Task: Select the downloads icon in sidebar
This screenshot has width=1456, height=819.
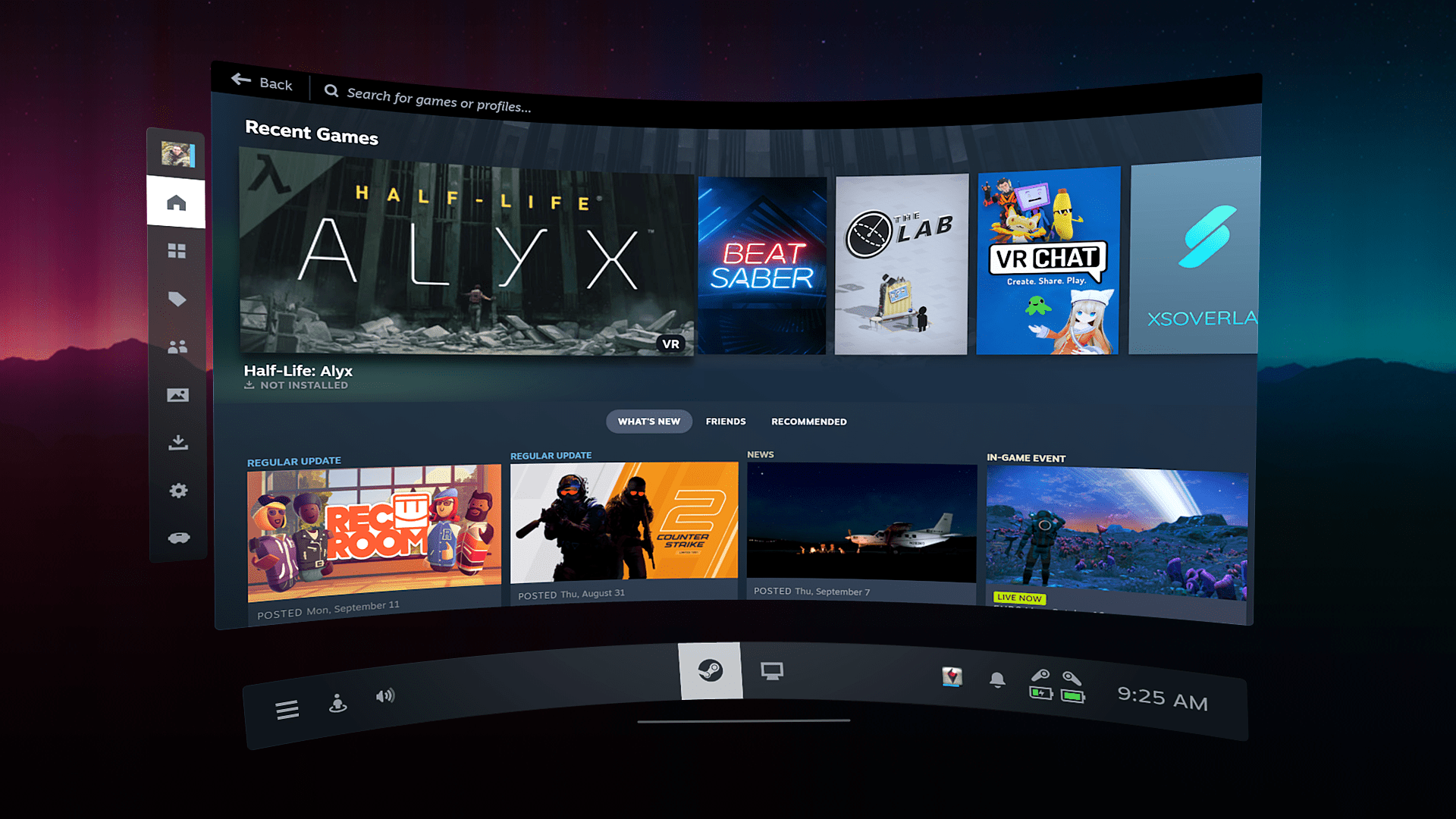Action: [x=178, y=442]
